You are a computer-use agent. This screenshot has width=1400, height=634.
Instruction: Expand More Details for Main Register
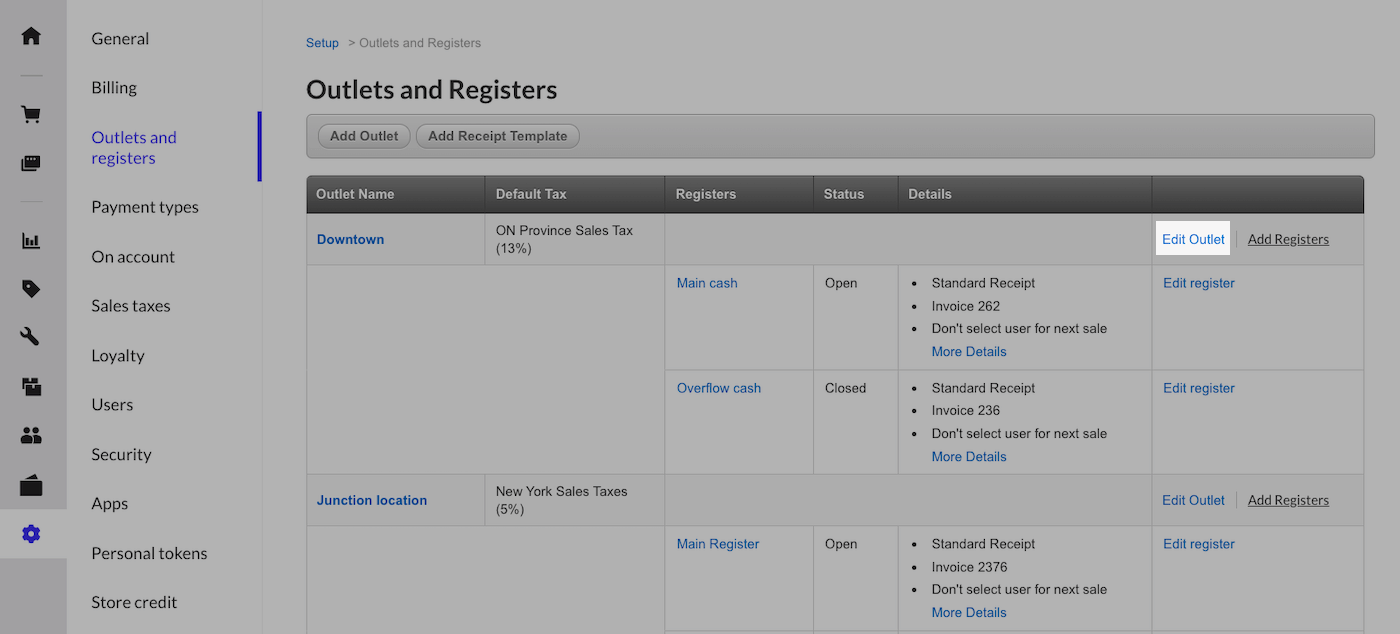tap(968, 611)
